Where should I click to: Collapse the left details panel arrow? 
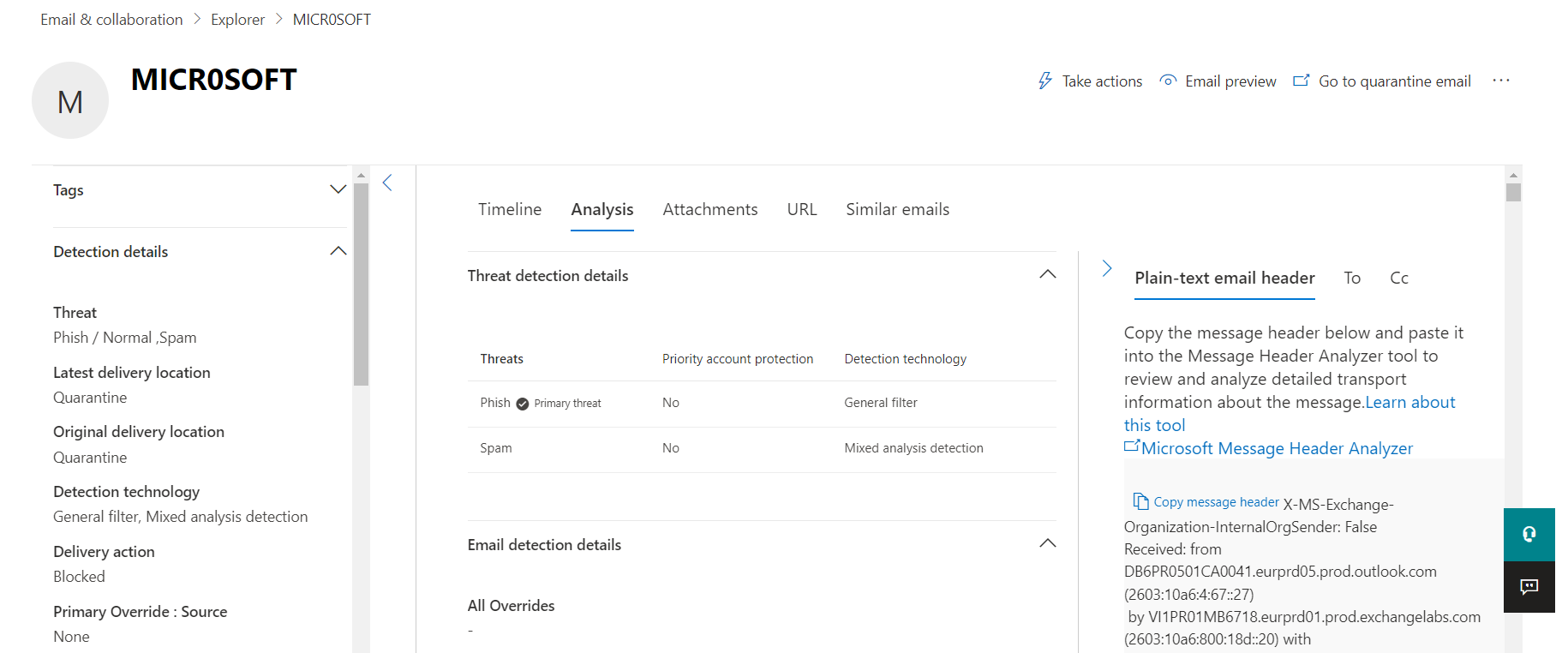point(387,183)
